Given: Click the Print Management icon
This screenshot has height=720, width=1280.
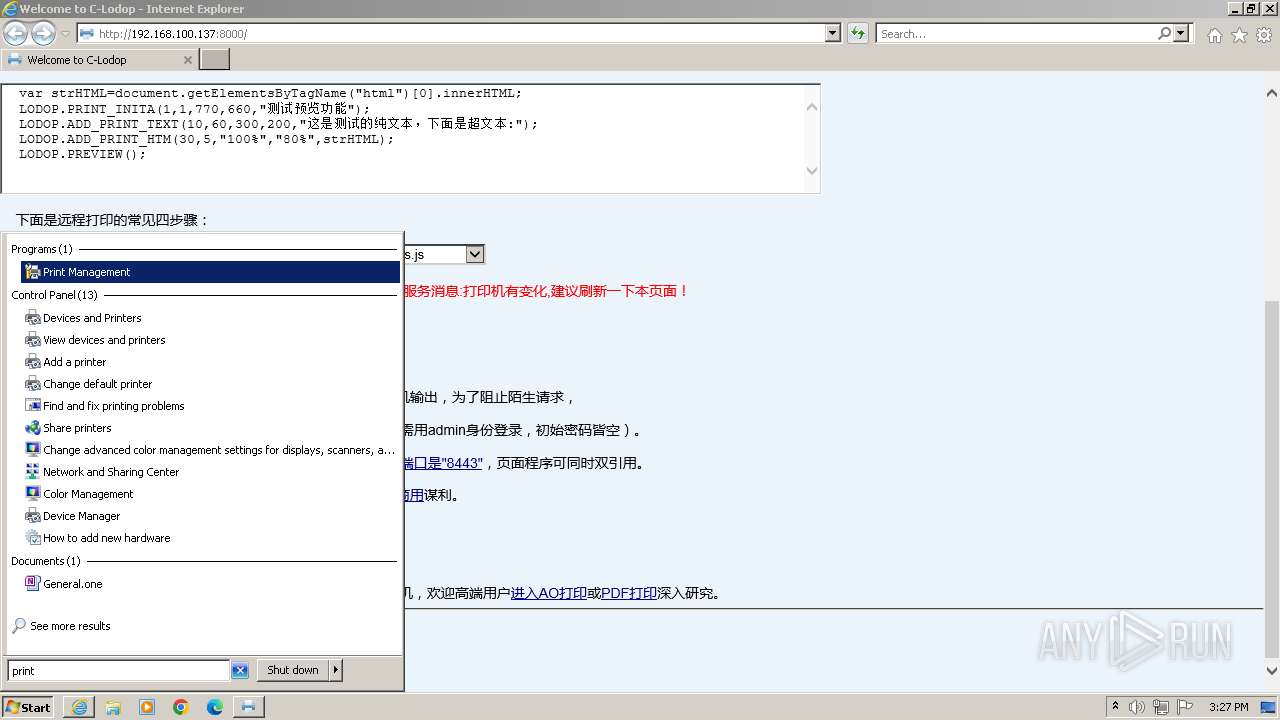Looking at the screenshot, I should click(33, 272).
